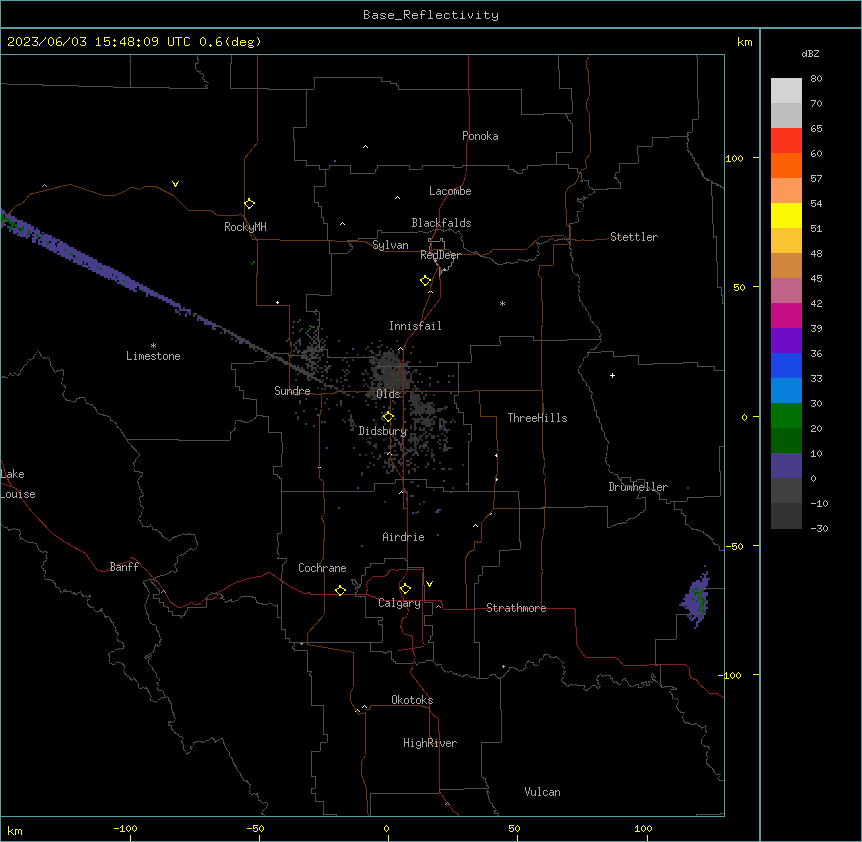
Task: Click the white asterisk marker above Limestone
Action: [x=153, y=346]
